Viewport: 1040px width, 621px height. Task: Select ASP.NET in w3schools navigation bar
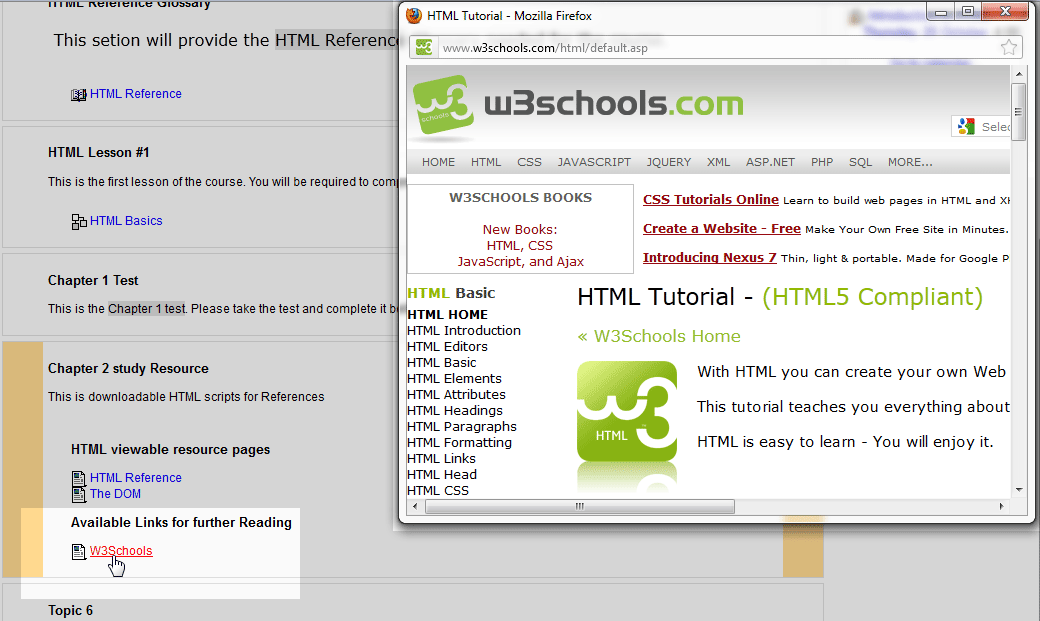(x=770, y=162)
